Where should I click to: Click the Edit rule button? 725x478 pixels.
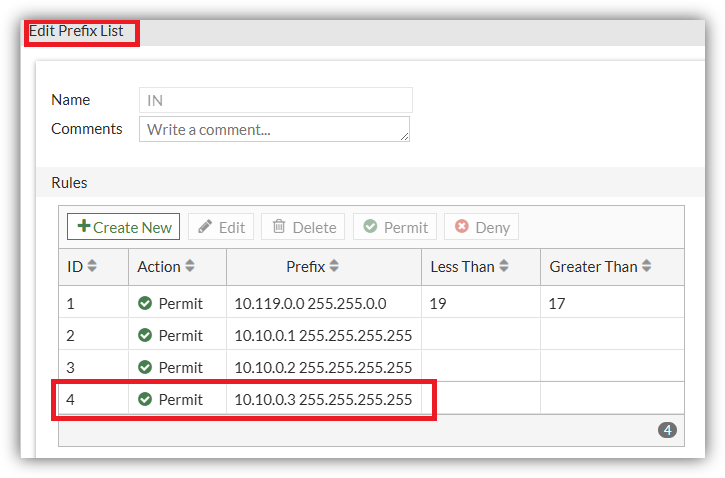(x=221, y=227)
